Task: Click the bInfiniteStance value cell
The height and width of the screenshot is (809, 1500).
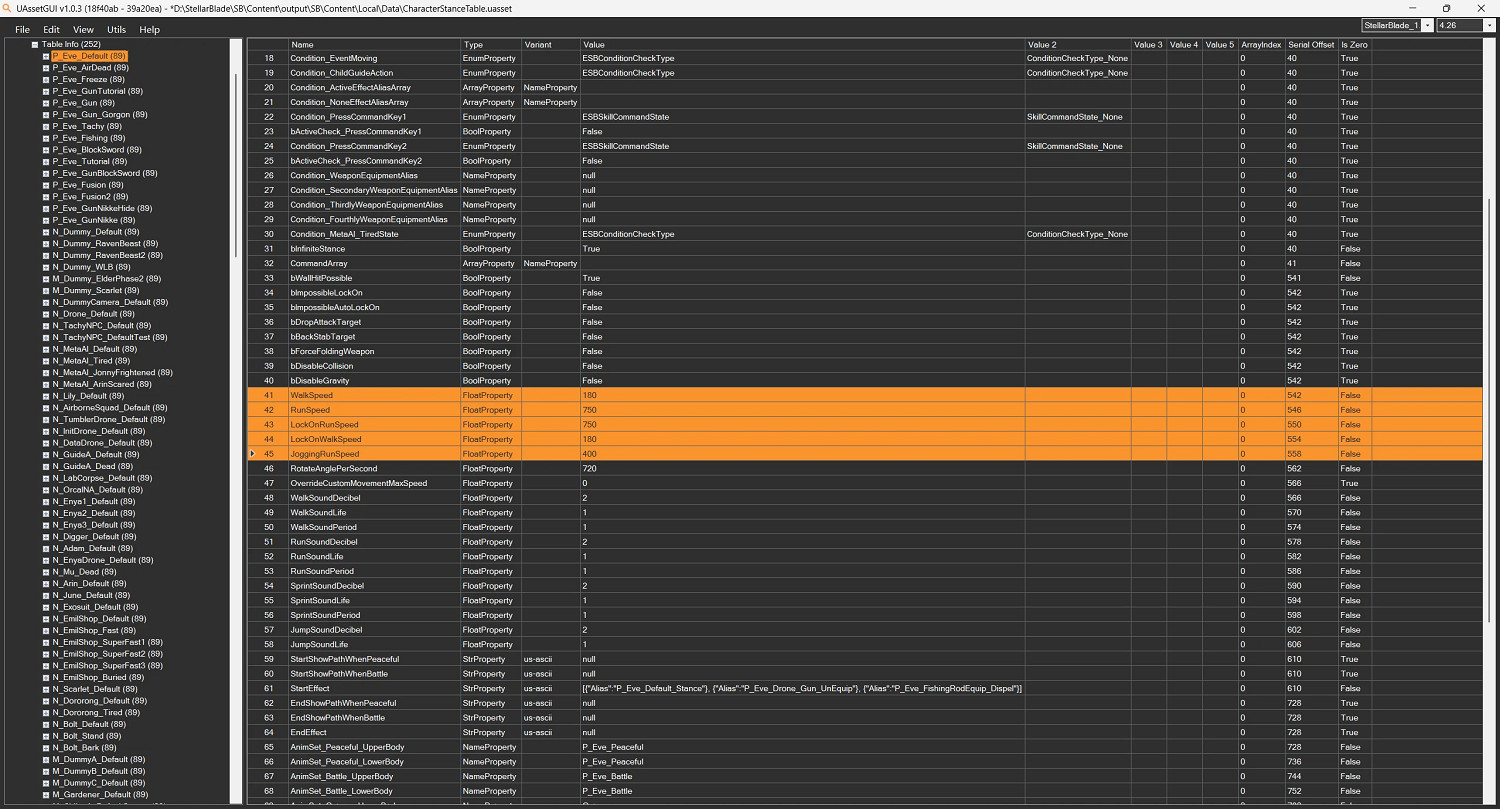Action: pos(802,249)
